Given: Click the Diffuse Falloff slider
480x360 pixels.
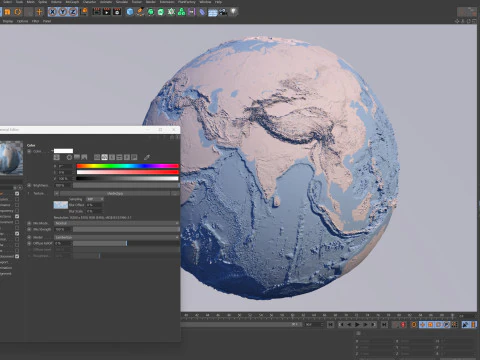Looking at the screenshot, I should point(126,243).
